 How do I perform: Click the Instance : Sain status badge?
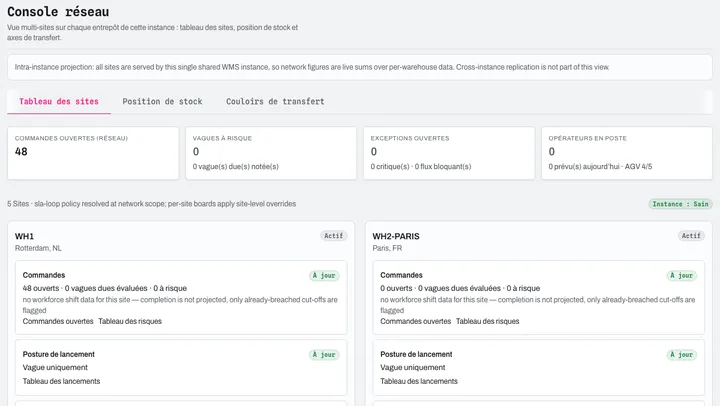(x=680, y=204)
